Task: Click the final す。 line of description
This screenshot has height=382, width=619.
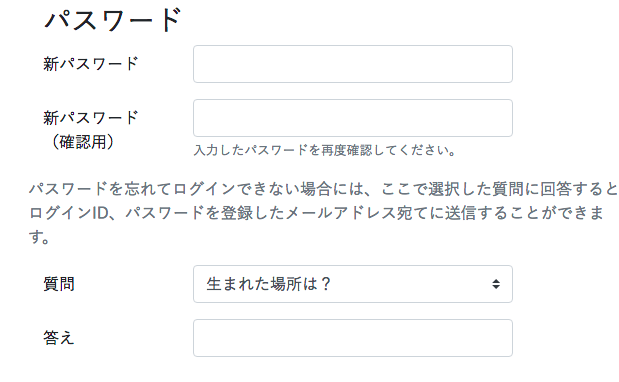Action: pyautogui.click(x=39, y=237)
